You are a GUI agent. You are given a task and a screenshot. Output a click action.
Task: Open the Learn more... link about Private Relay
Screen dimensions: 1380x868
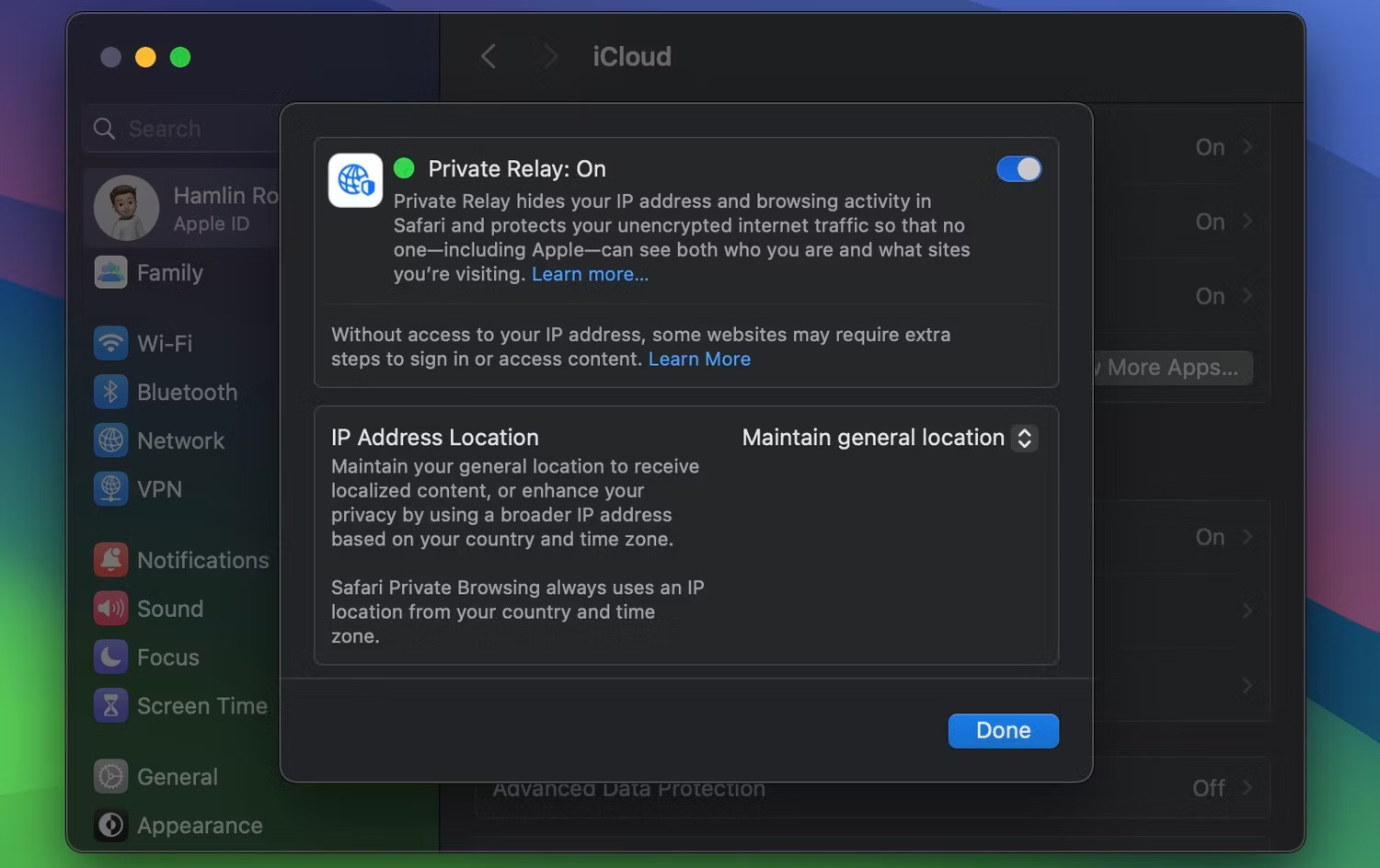(x=590, y=274)
